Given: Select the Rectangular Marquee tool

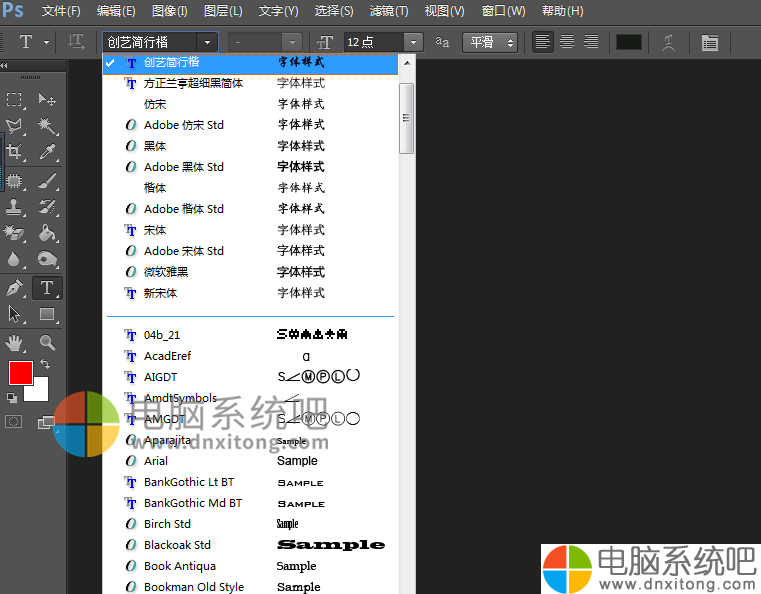Looking at the screenshot, I should tap(14, 100).
